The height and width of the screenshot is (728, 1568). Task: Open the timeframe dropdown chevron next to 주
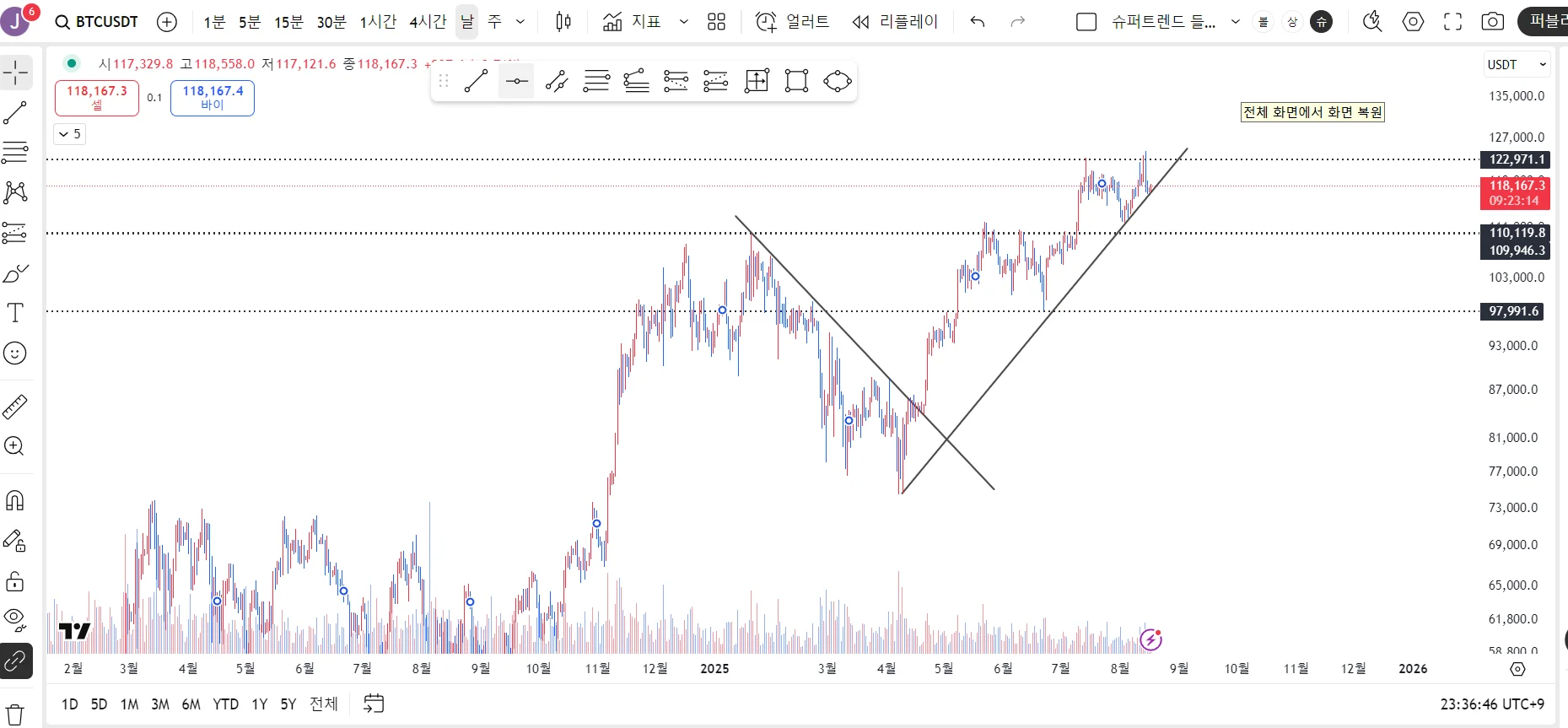tap(520, 22)
